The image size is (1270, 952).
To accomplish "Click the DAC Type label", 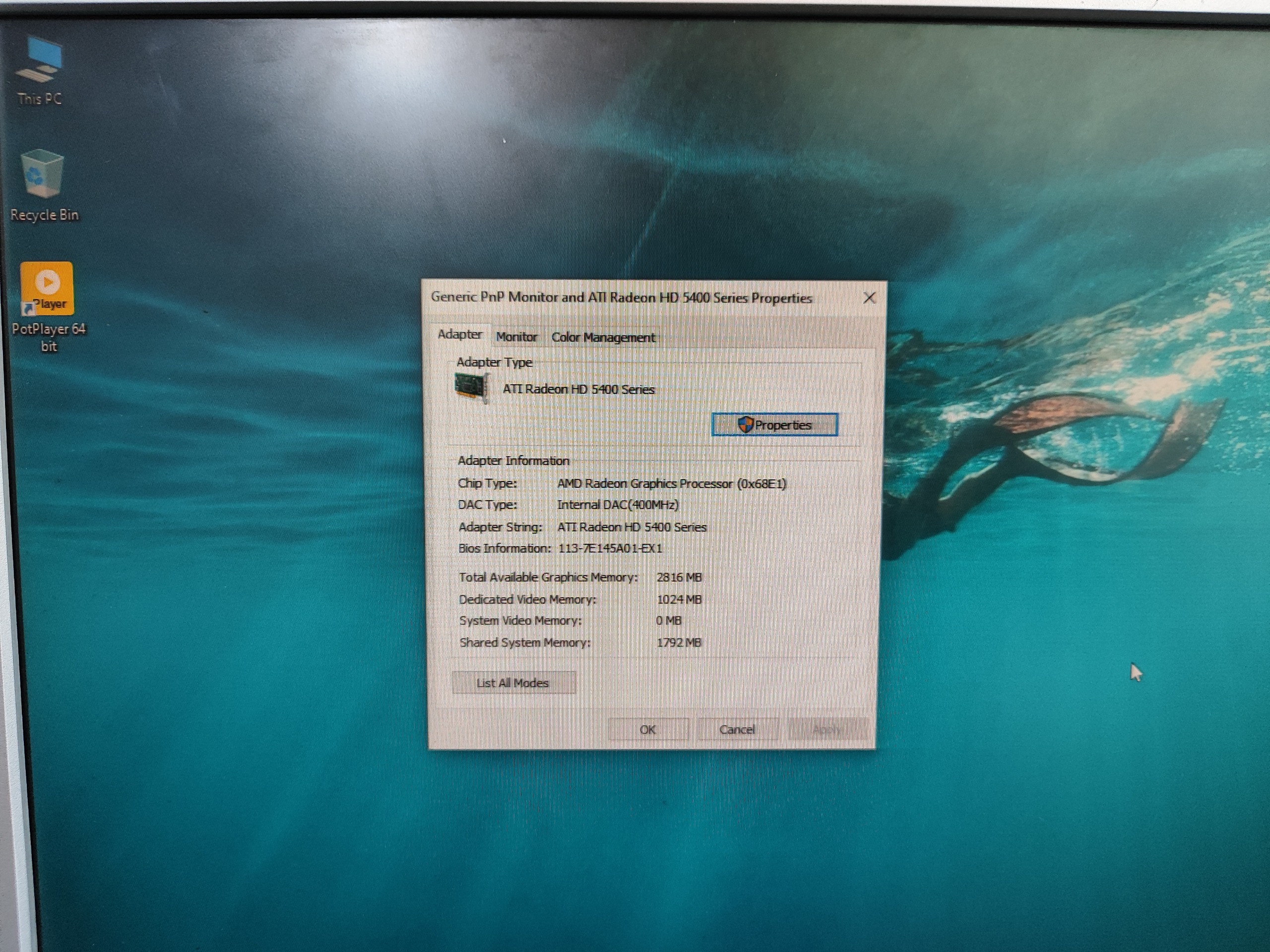I will point(487,504).
